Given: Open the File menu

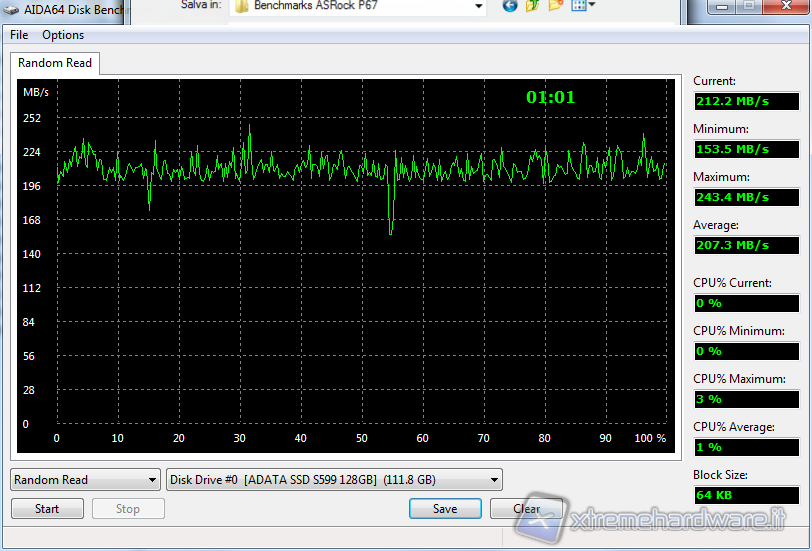Looking at the screenshot, I should 19,35.
